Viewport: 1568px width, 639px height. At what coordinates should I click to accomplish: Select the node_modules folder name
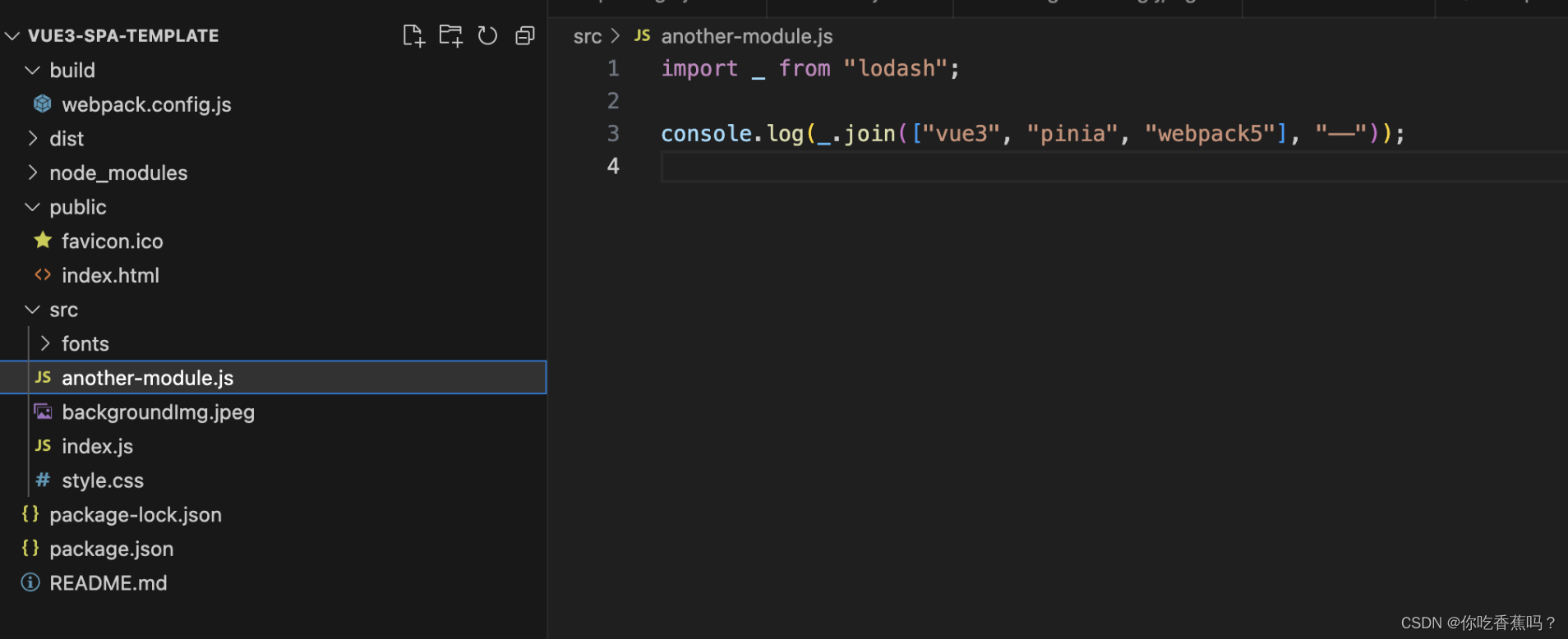(x=118, y=172)
